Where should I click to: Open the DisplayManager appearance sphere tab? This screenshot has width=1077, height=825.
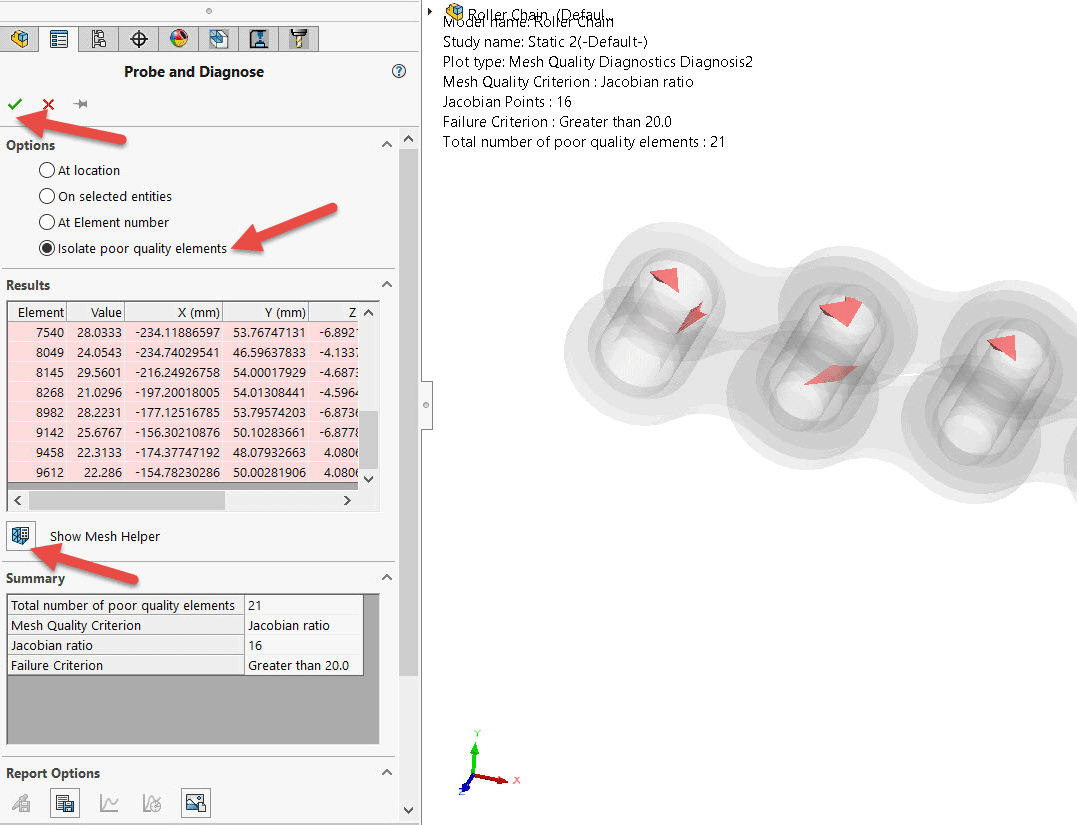point(179,39)
